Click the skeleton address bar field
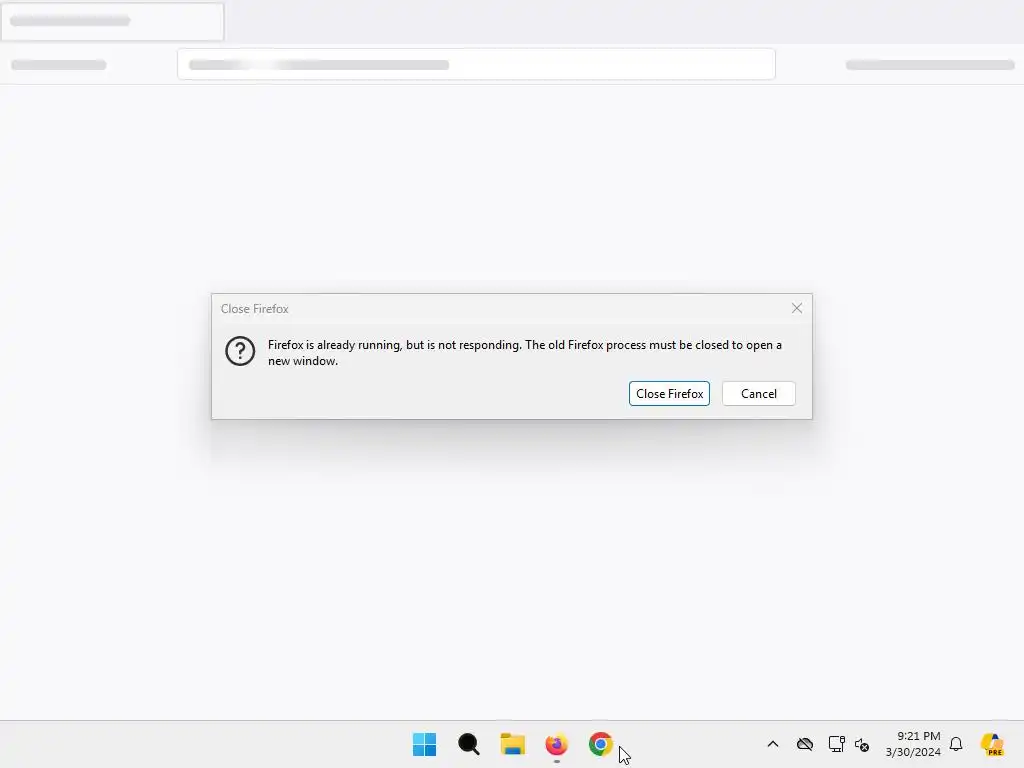 (x=476, y=65)
